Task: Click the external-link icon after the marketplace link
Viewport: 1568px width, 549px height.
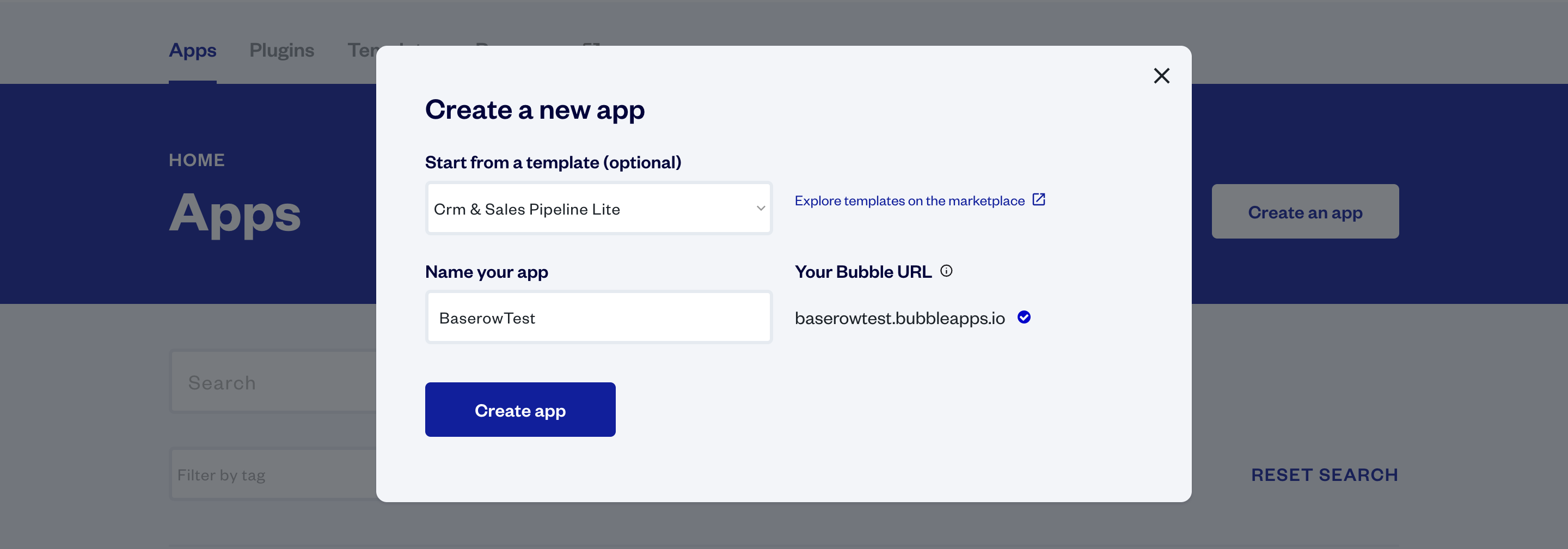Action: point(1039,200)
